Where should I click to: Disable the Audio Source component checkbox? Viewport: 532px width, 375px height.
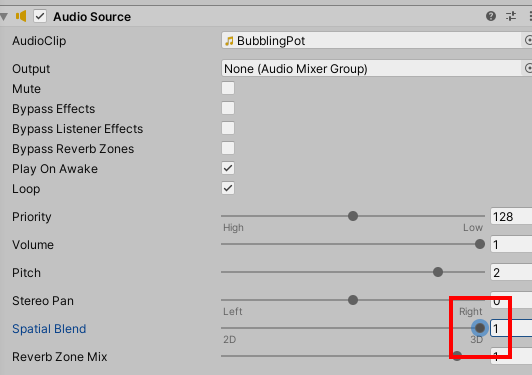(40, 16)
